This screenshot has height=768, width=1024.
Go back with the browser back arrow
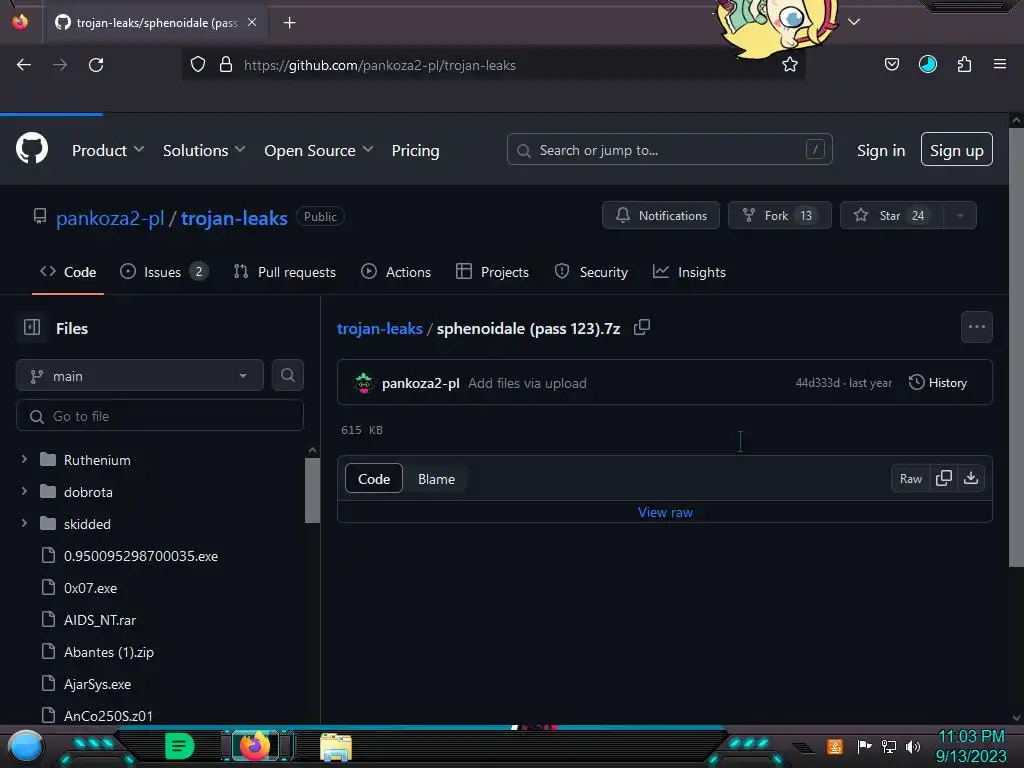tap(24, 65)
